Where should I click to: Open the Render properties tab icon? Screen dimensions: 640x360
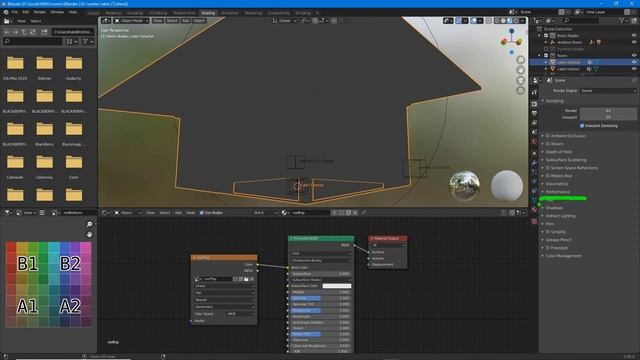click(534, 104)
